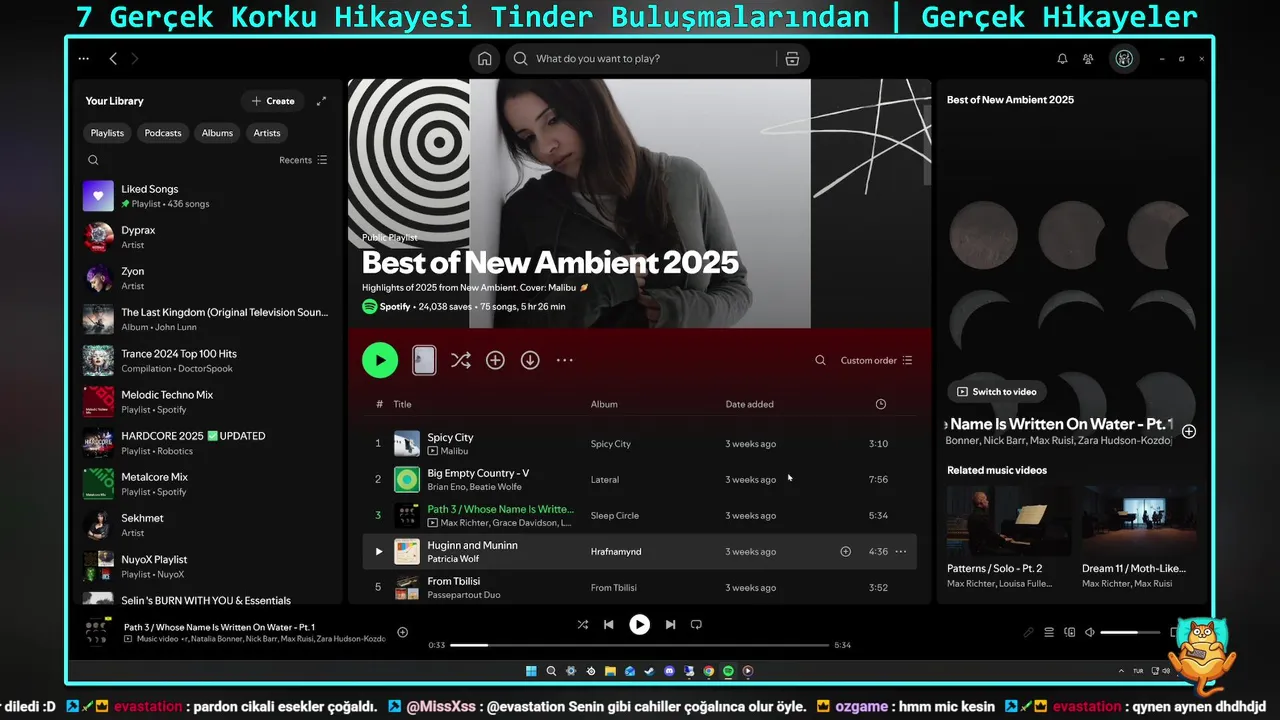Open Connect to a device icon
Image resolution: width=1280 pixels, height=720 pixels.
coord(1070,632)
